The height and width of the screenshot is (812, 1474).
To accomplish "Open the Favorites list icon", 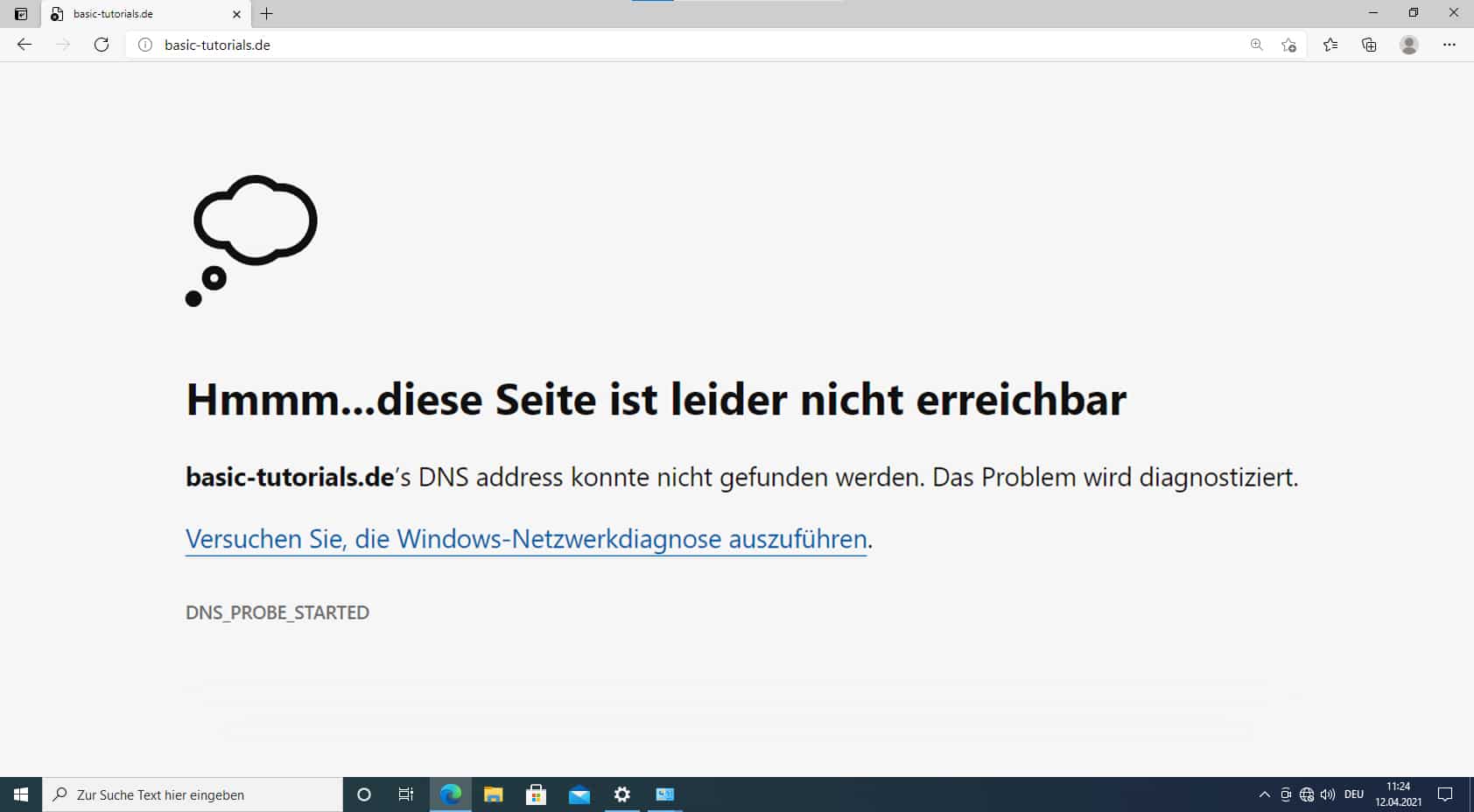I will coord(1330,45).
